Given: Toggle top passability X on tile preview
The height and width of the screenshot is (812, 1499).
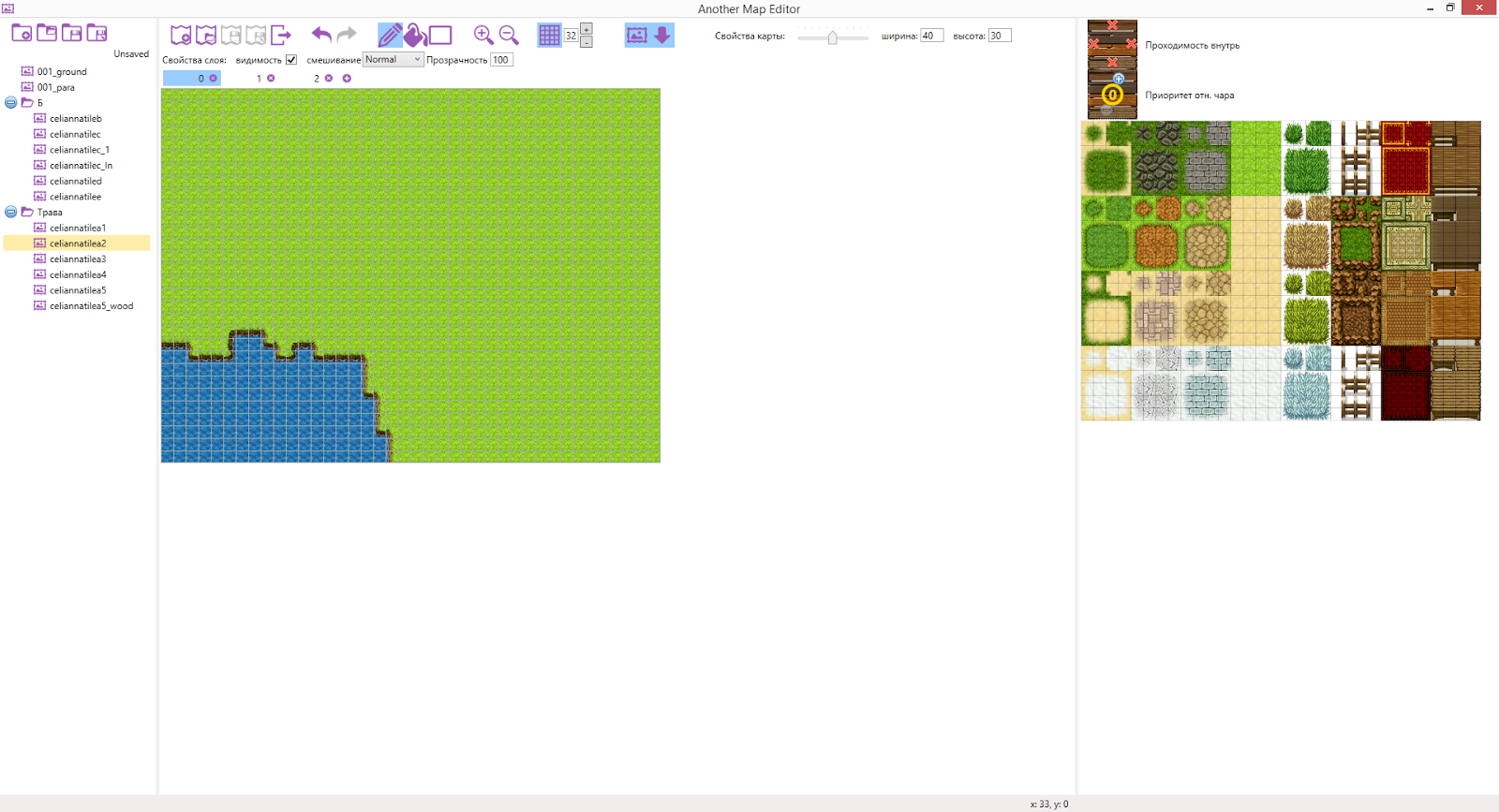Looking at the screenshot, I should coord(1112,25).
